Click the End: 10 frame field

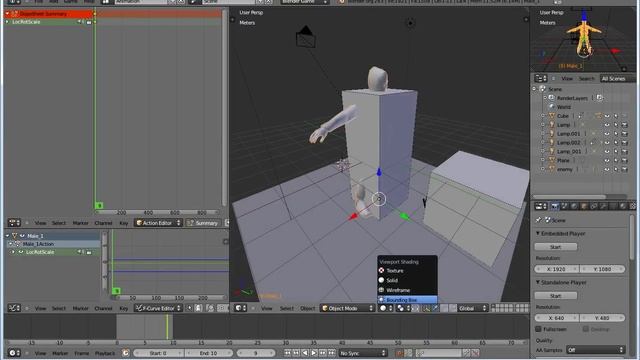click(x=208, y=353)
